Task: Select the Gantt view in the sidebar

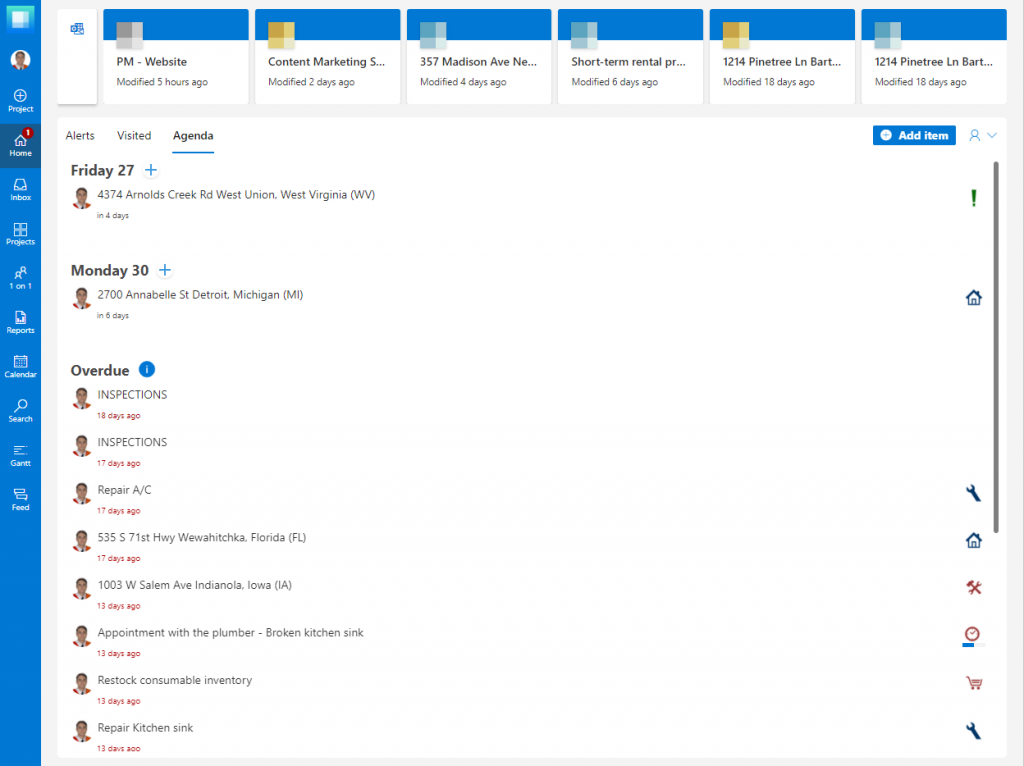Action: [20, 453]
